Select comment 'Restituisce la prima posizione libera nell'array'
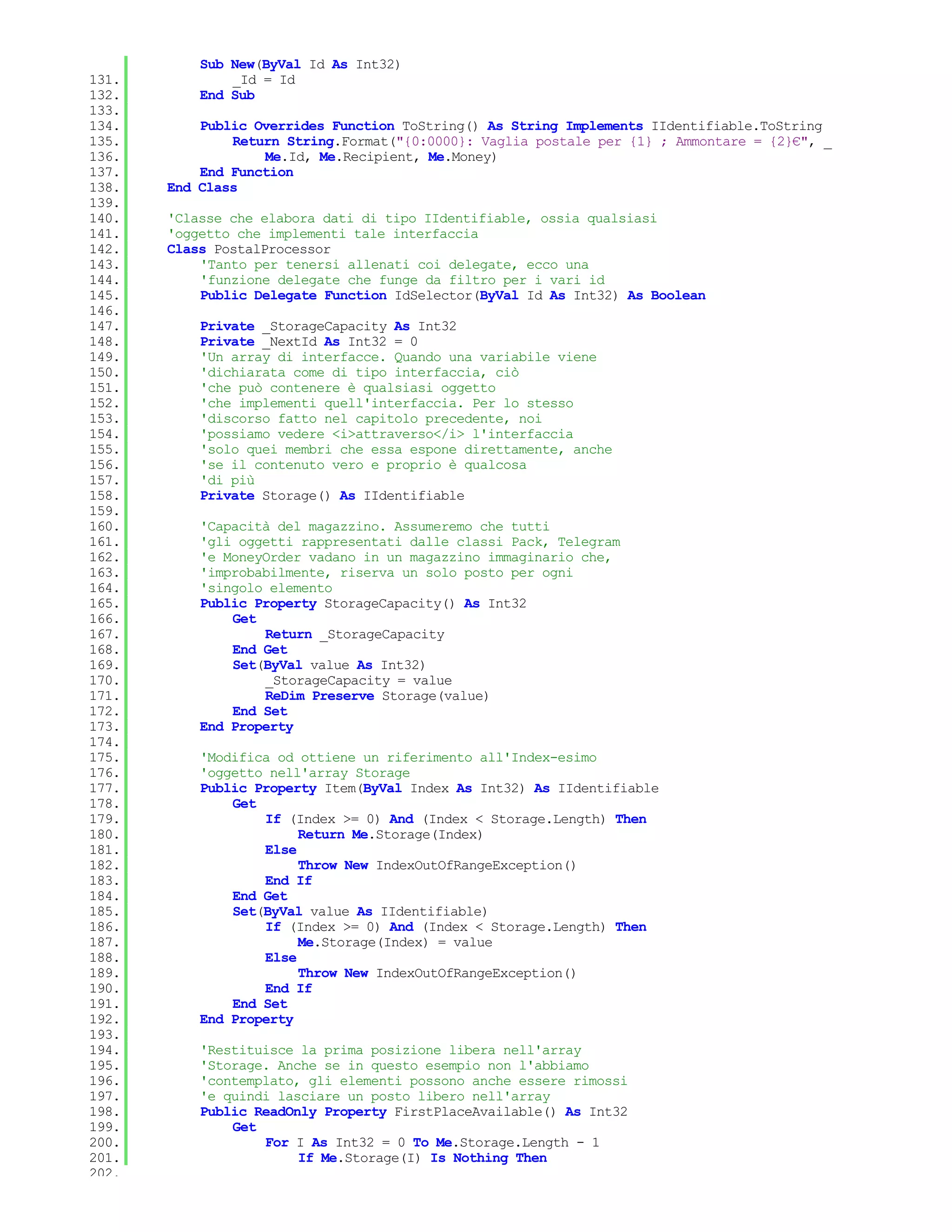The image size is (952, 1232). coord(391,1050)
